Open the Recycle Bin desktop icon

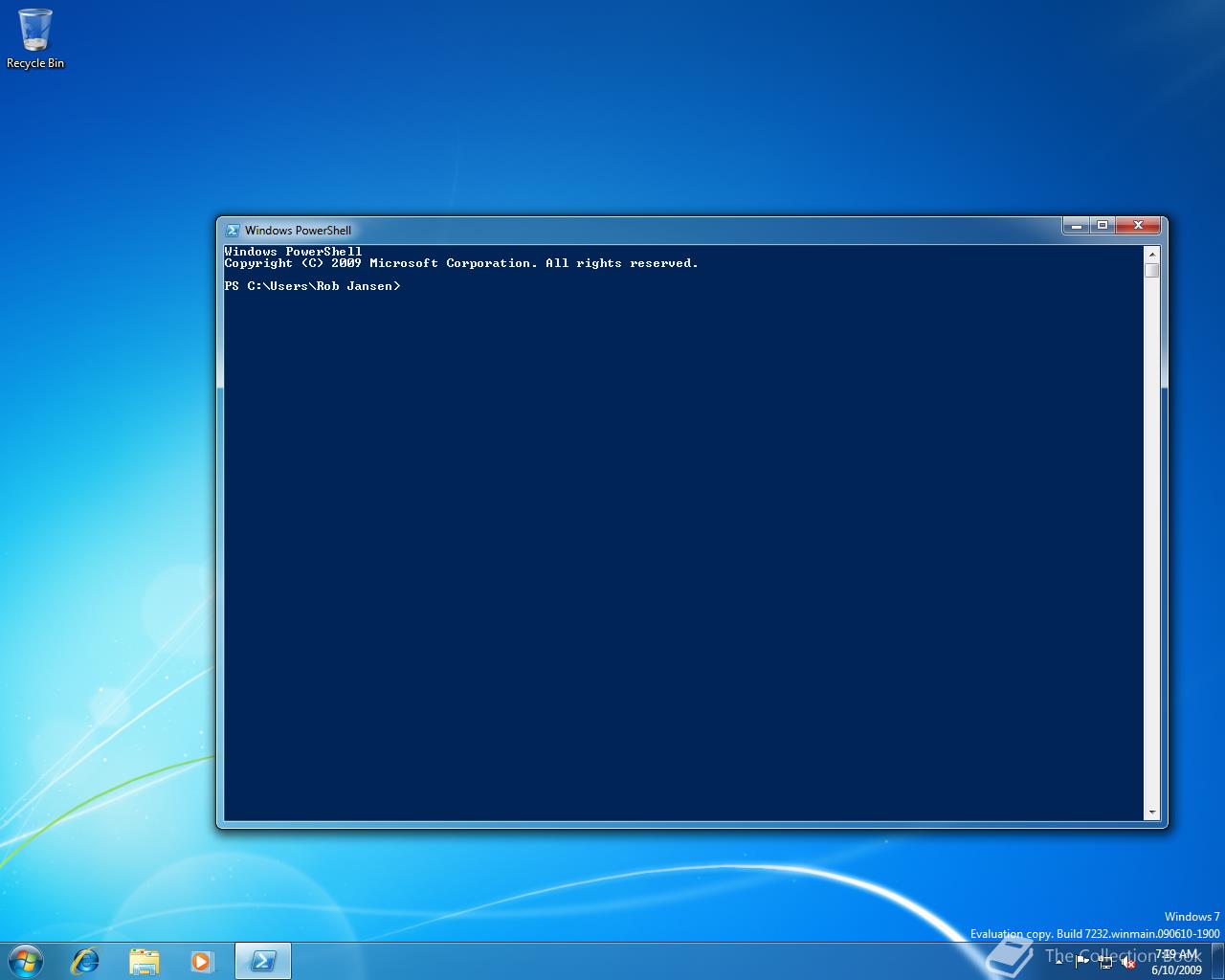coord(35,38)
